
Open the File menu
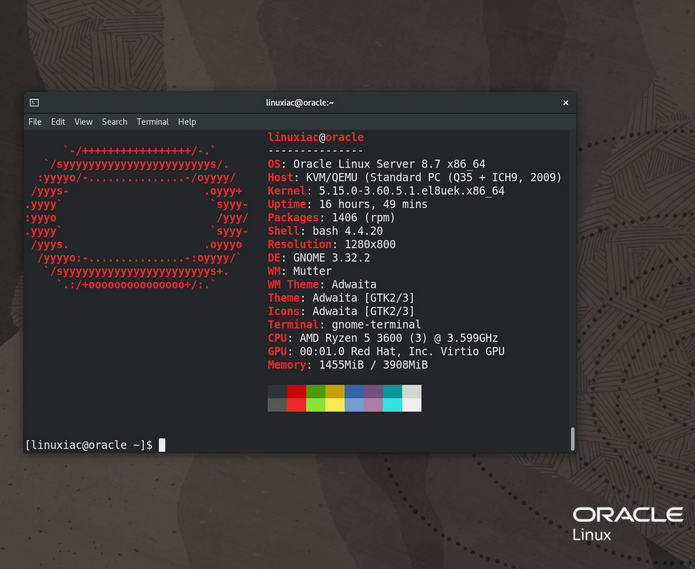pos(35,122)
